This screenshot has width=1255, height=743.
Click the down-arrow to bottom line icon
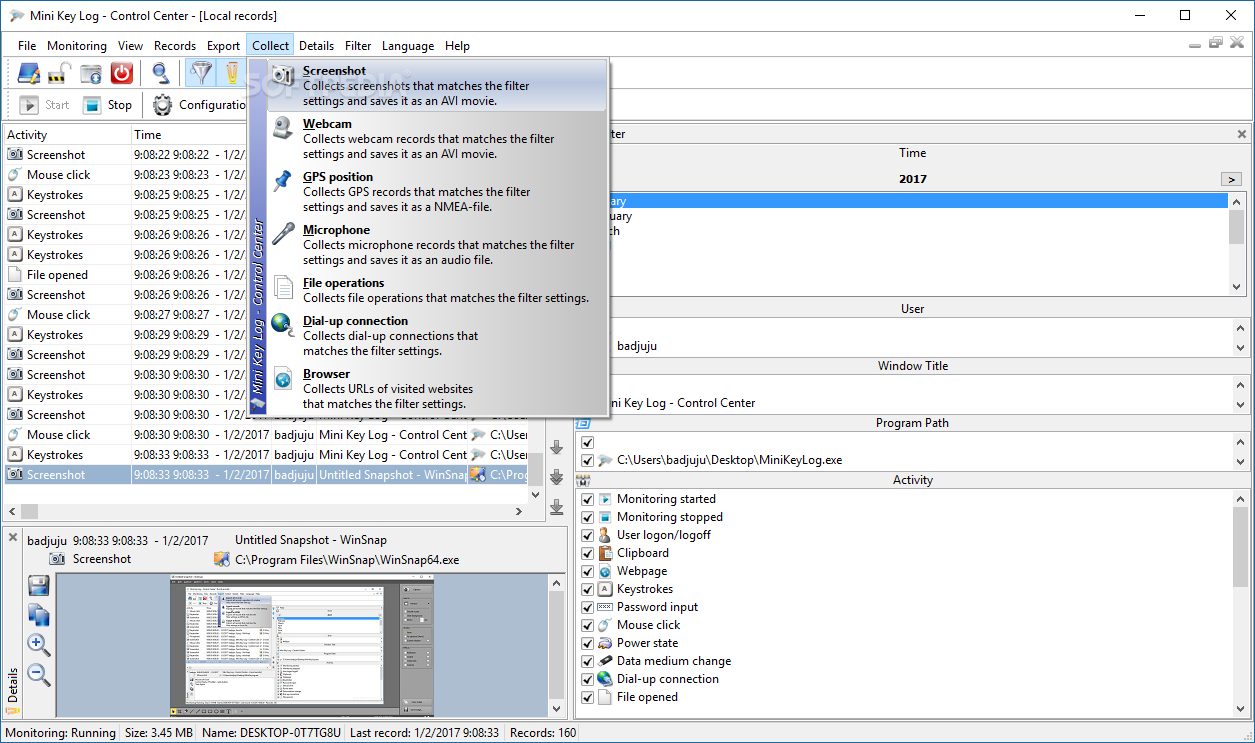tap(557, 507)
